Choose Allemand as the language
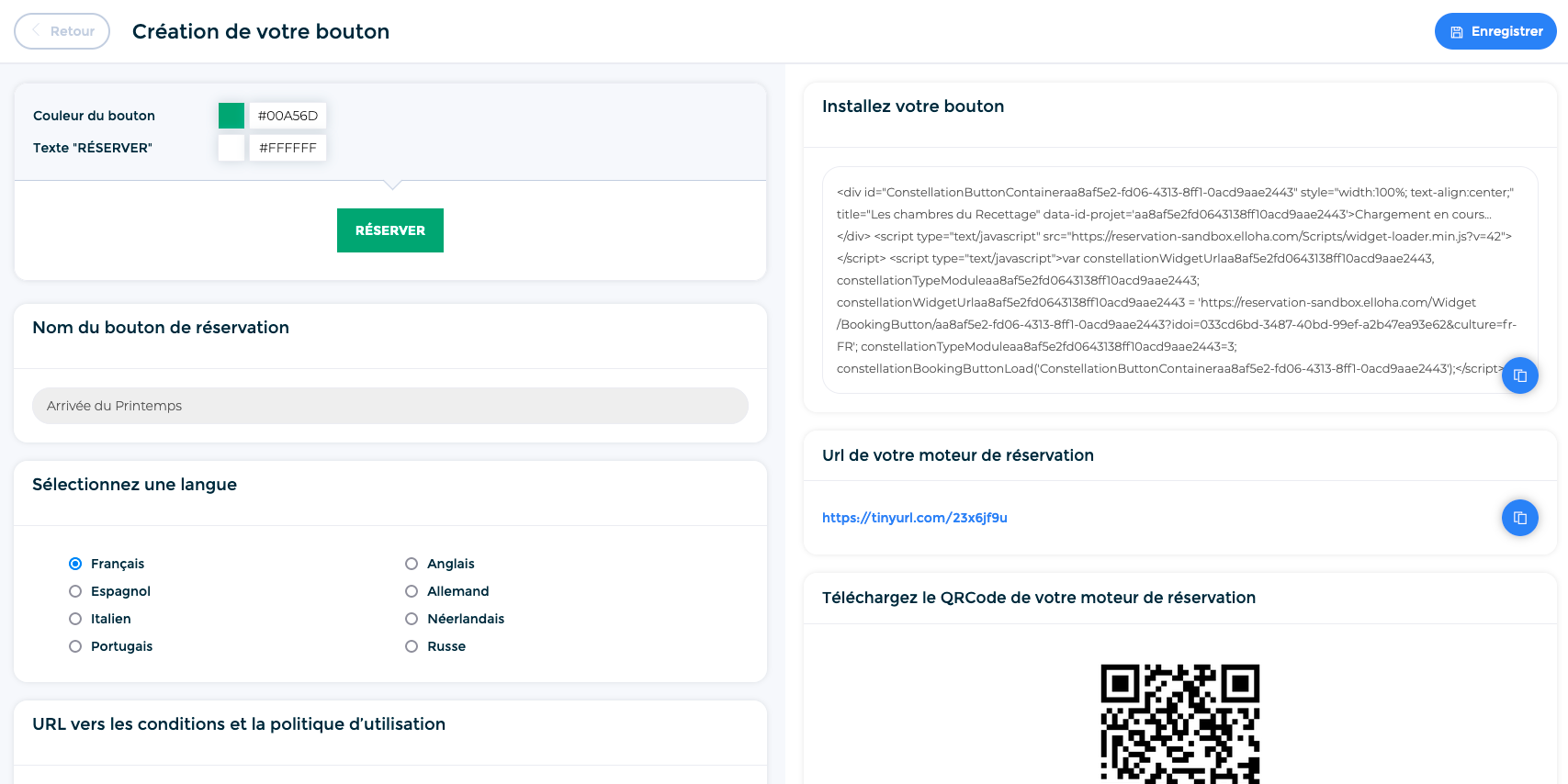The width and height of the screenshot is (1568, 784). point(412,591)
